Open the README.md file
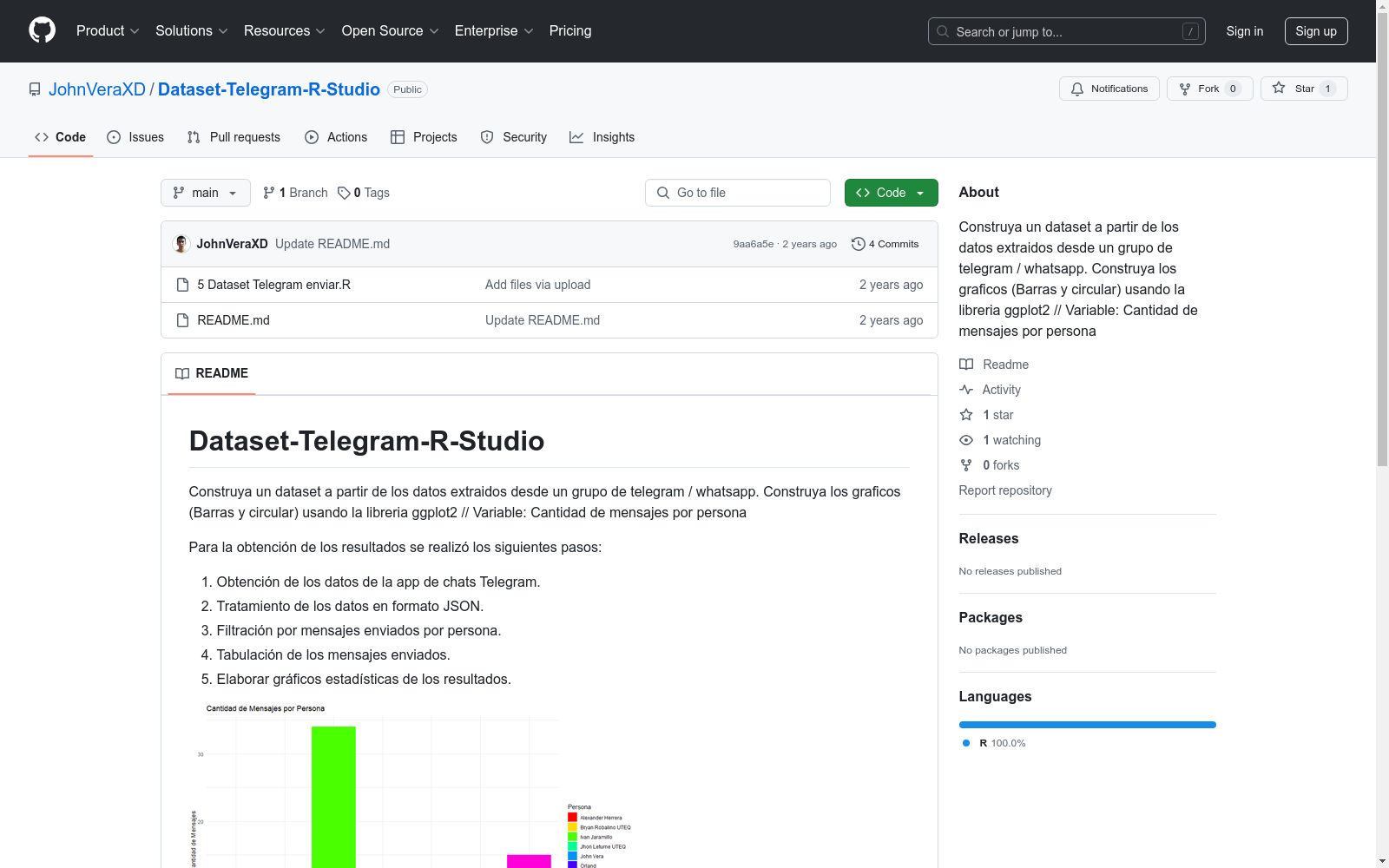This screenshot has width=1389, height=868. [x=234, y=320]
